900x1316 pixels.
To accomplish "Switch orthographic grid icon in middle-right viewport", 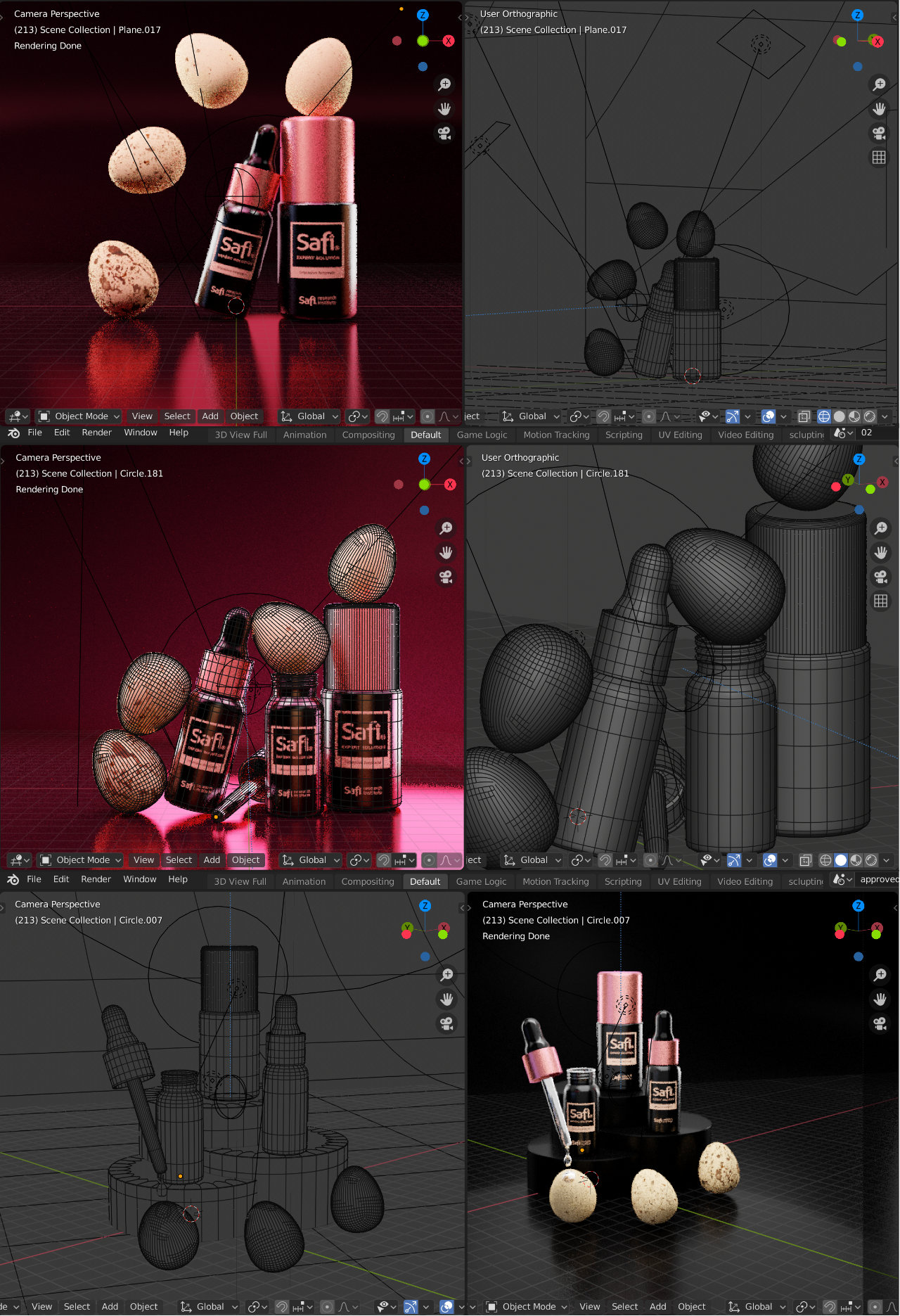I will click(x=880, y=601).
